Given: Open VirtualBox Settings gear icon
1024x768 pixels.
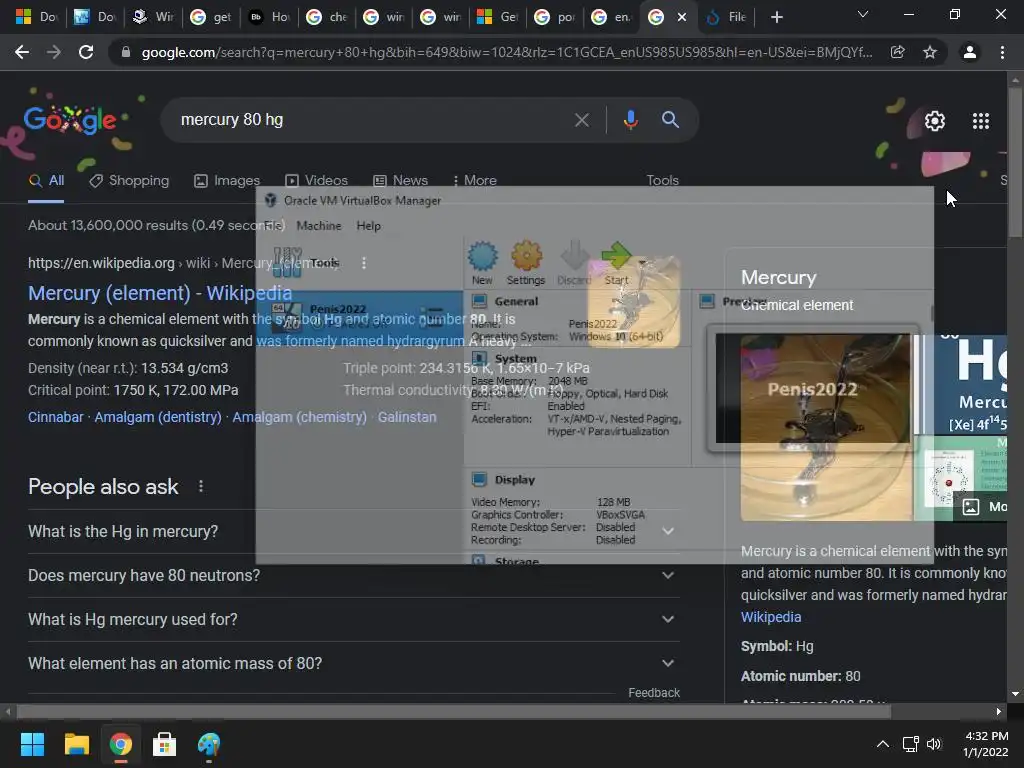Looking at the screenshot, I should click(526, 263).
